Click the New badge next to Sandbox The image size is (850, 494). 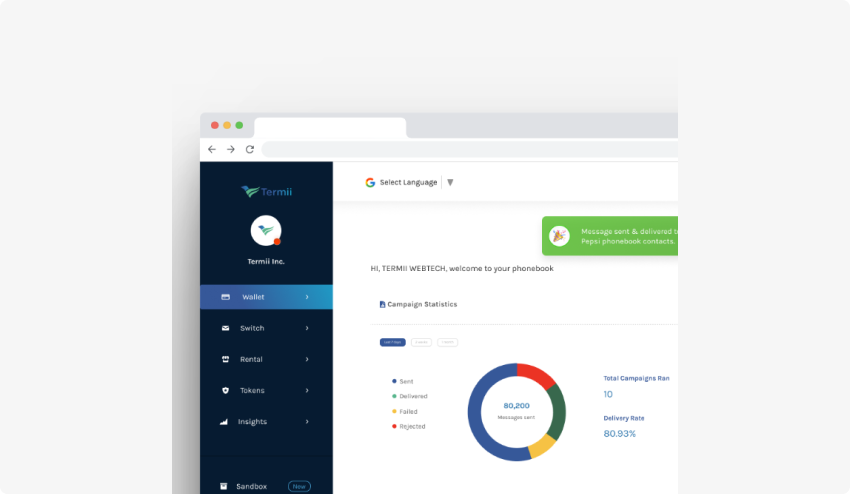pyautogui.click(x=299, y=486)
